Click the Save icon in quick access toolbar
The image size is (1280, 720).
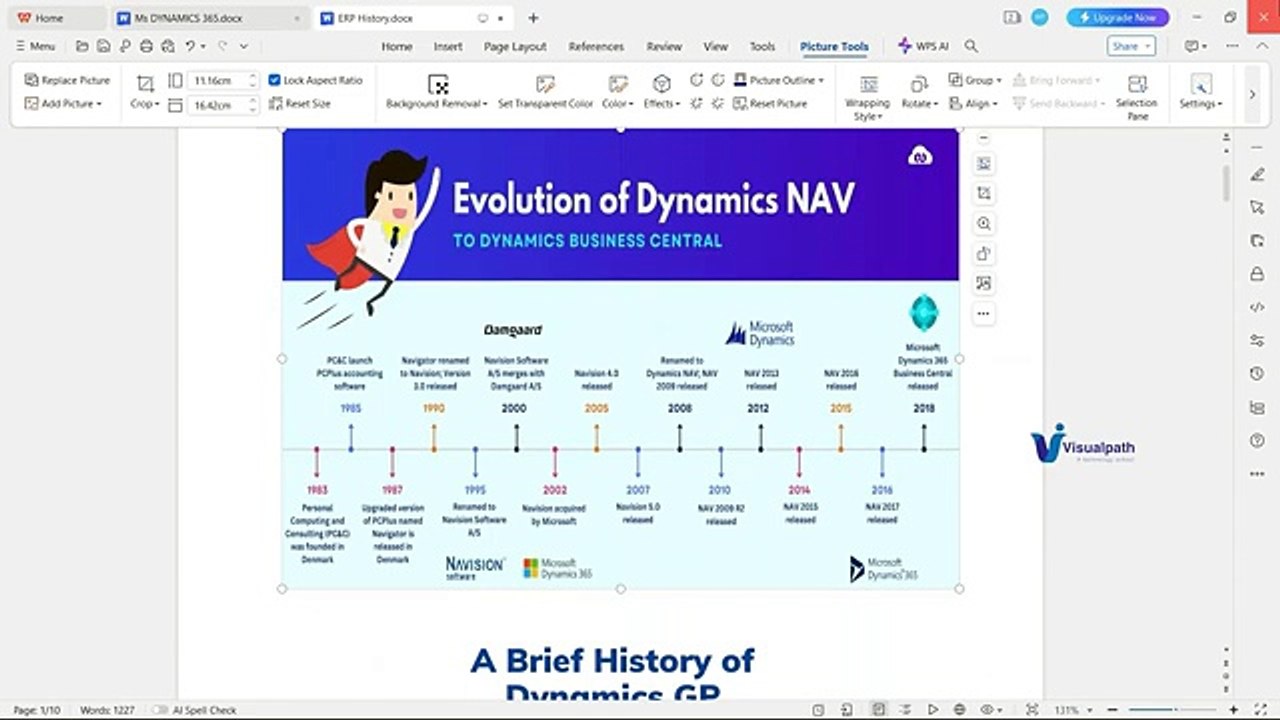(x=103, y=46)
